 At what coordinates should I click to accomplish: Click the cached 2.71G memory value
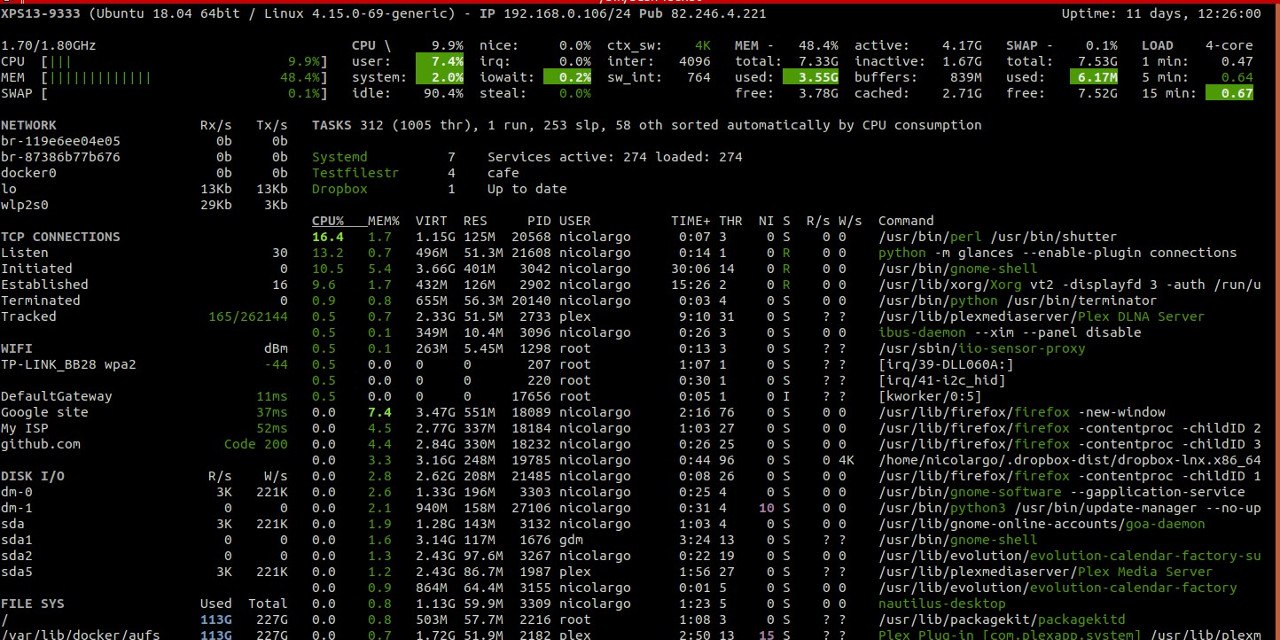[x=962, y=93]
